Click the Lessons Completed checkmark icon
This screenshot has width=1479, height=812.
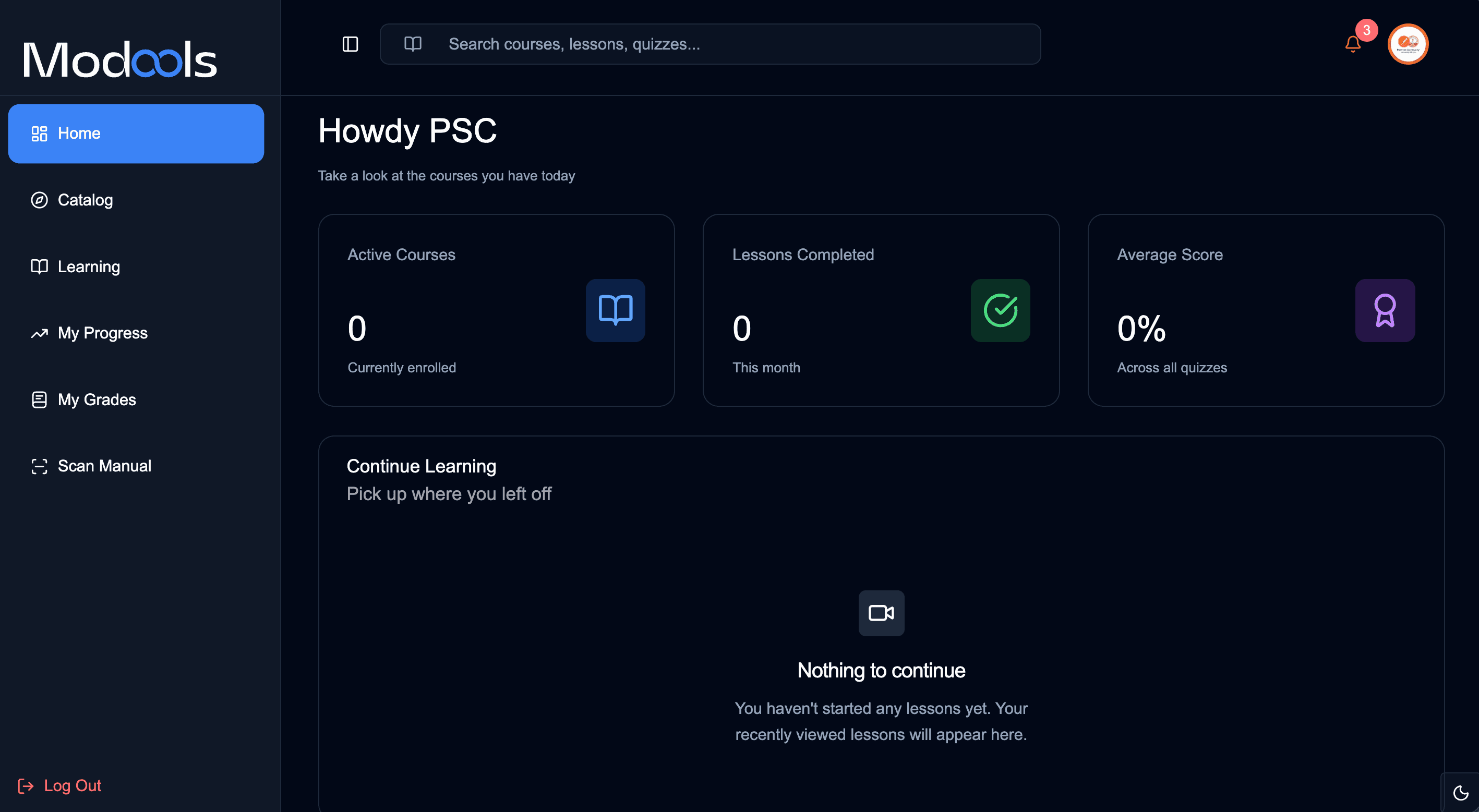click(1000, 310)
